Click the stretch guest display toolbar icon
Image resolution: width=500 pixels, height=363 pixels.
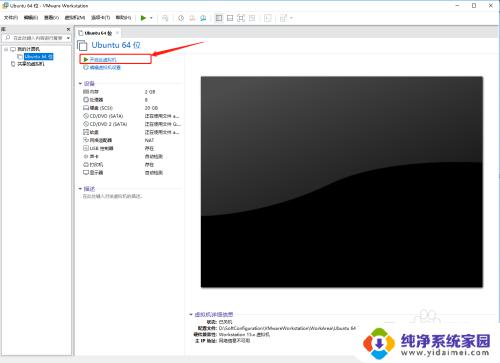click(283, 18)
